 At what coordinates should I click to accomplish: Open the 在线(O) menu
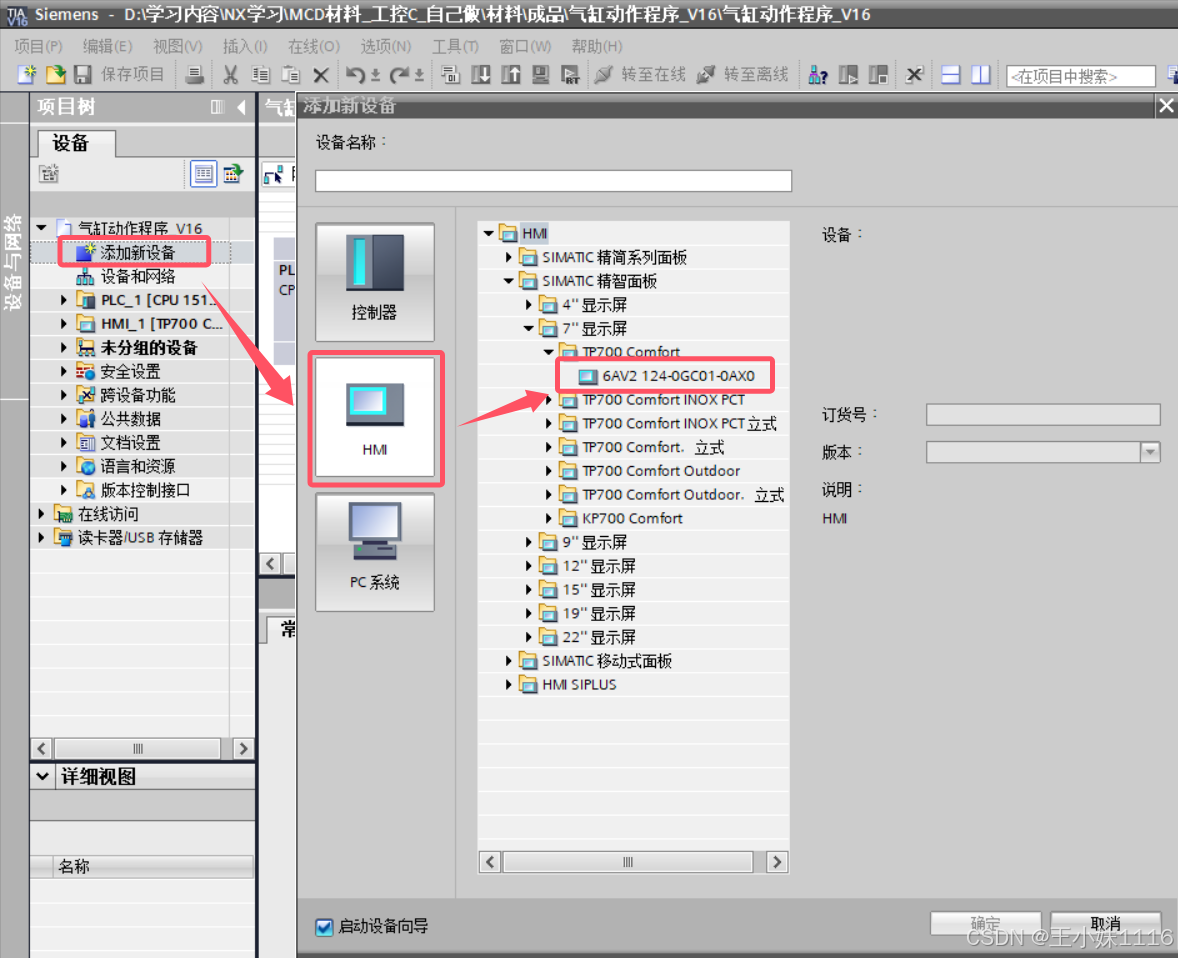point(314,47)
